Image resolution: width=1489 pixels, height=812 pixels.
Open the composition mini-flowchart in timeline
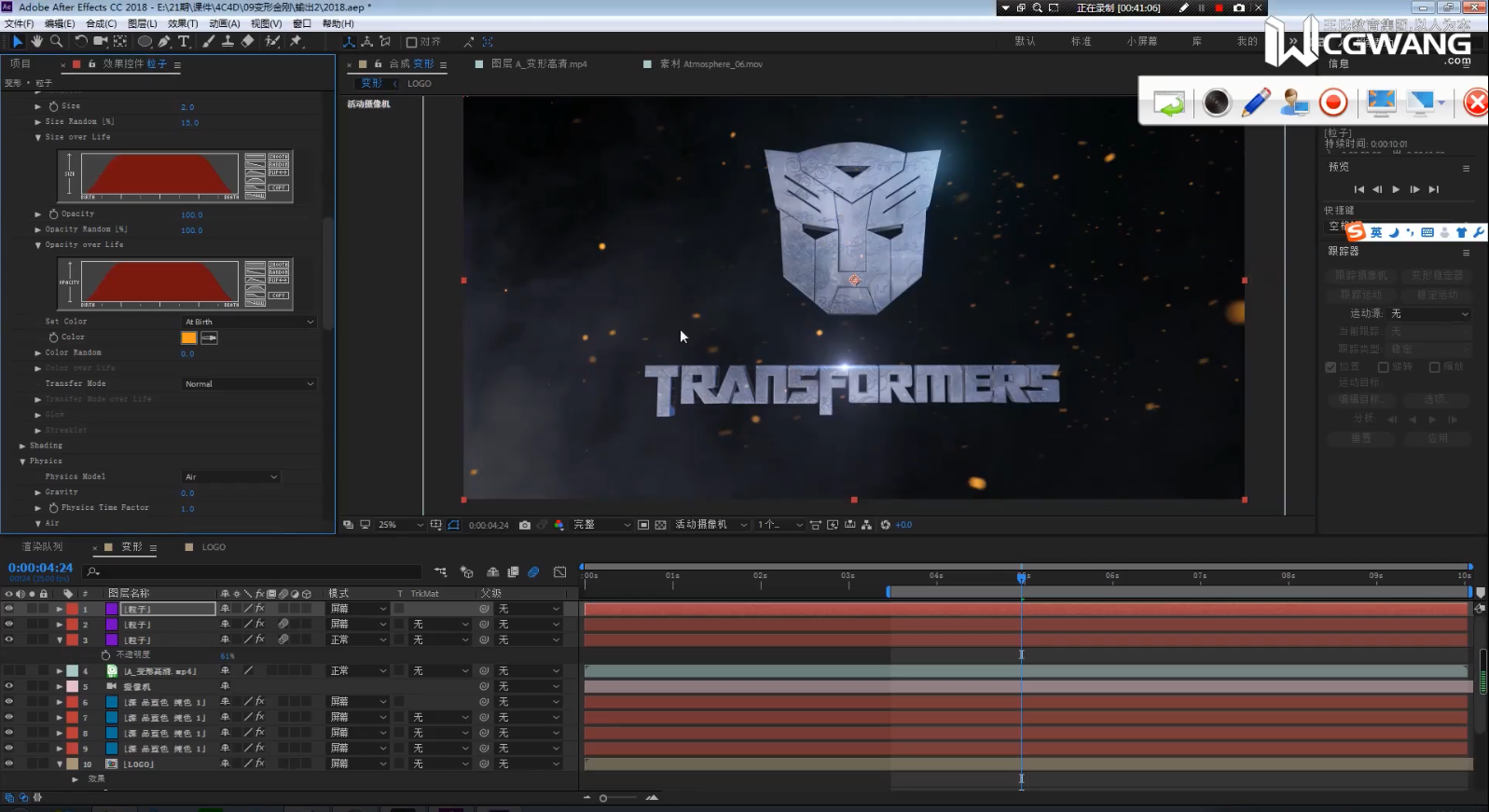(440, 571)
